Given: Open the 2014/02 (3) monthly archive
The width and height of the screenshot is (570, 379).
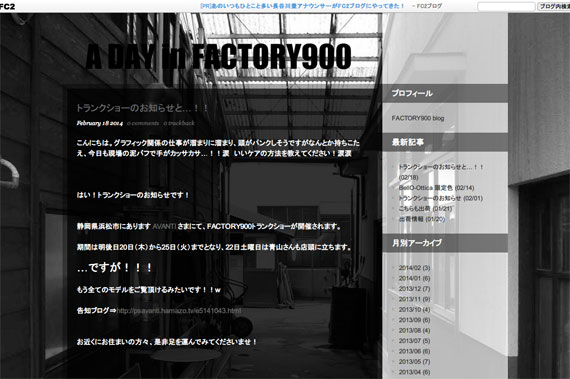Looking at the screenshot, I should (x=414, y=268).
